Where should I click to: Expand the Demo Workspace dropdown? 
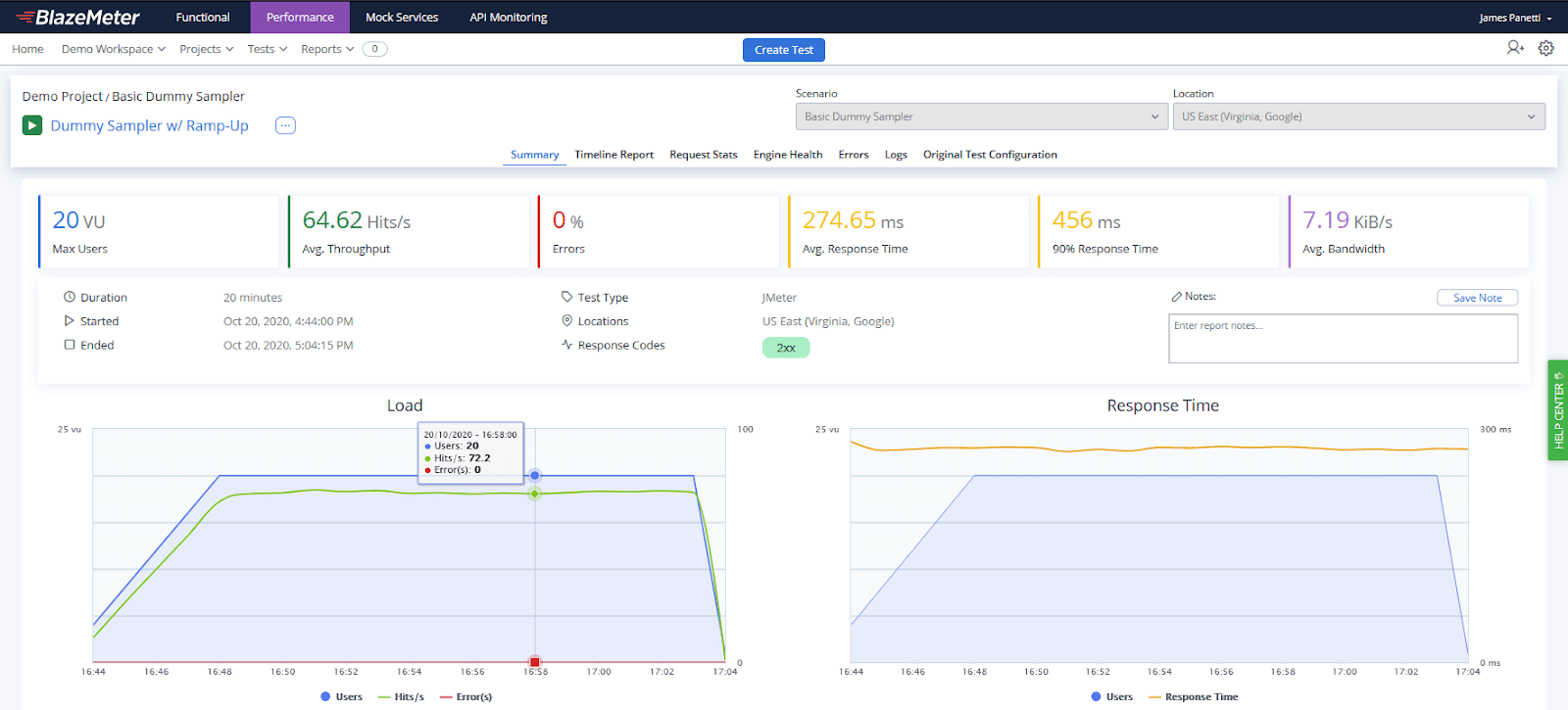[x=114, y=49]
